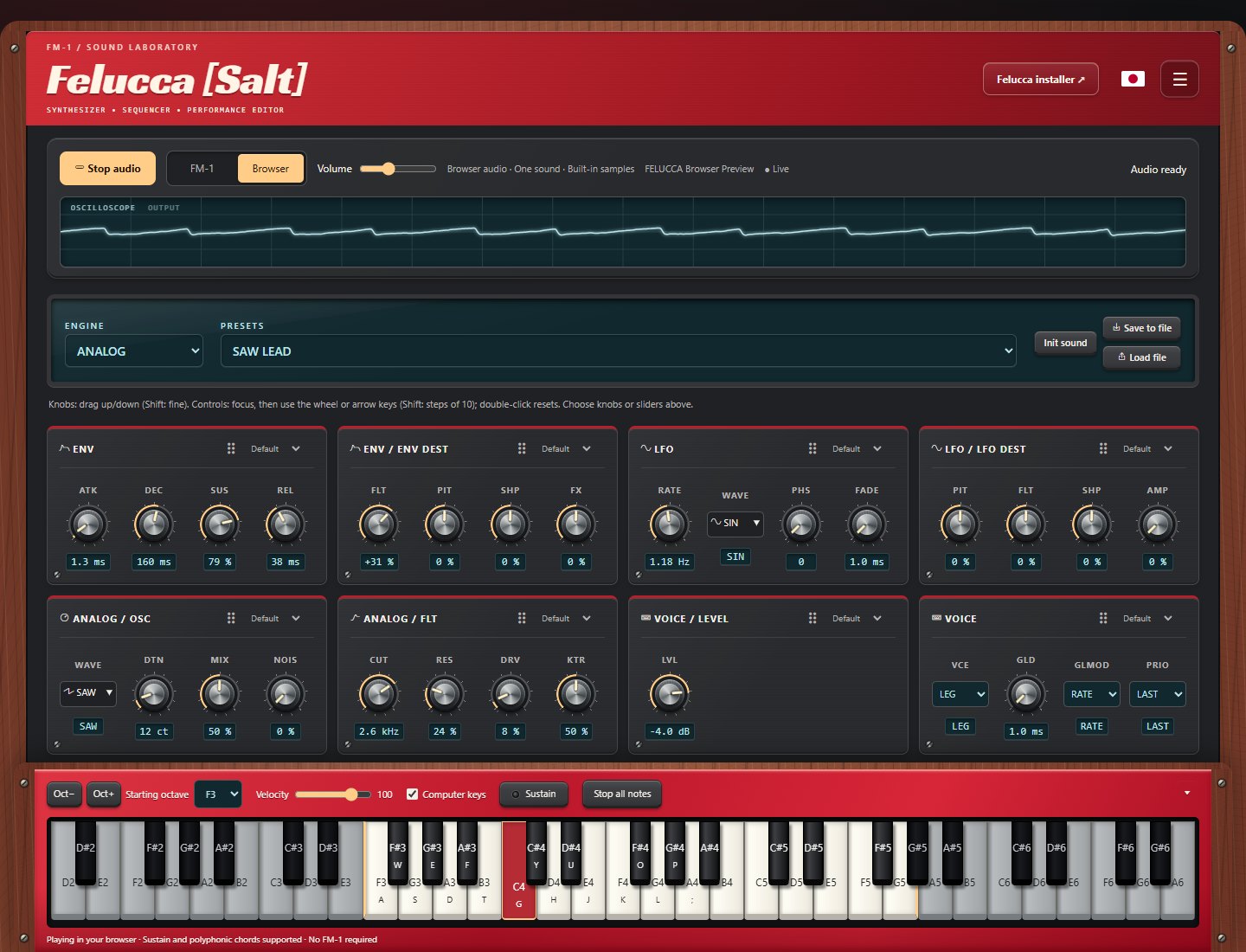This screenshot has height=952, width=1246.
Task: Click the LFO / LFO DEST drag handle
Action: coord(1103,448)
